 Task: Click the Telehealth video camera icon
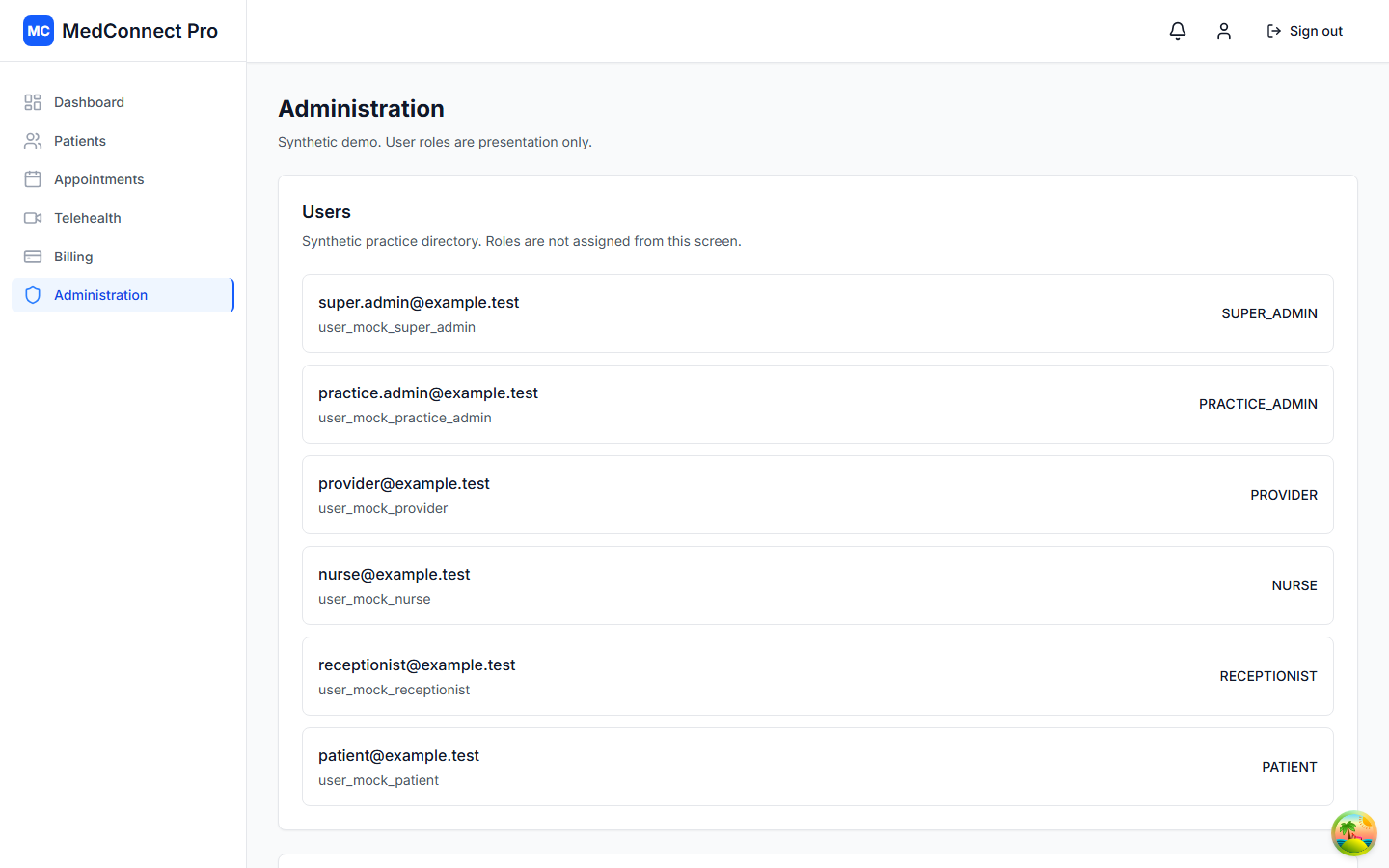33,218
